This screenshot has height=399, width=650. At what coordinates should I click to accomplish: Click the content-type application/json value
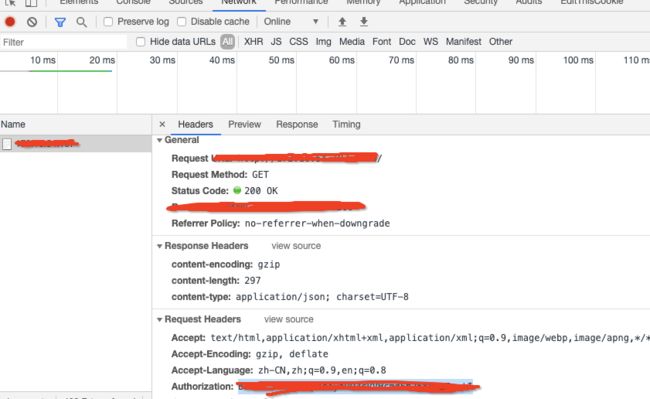pos(322,297)
